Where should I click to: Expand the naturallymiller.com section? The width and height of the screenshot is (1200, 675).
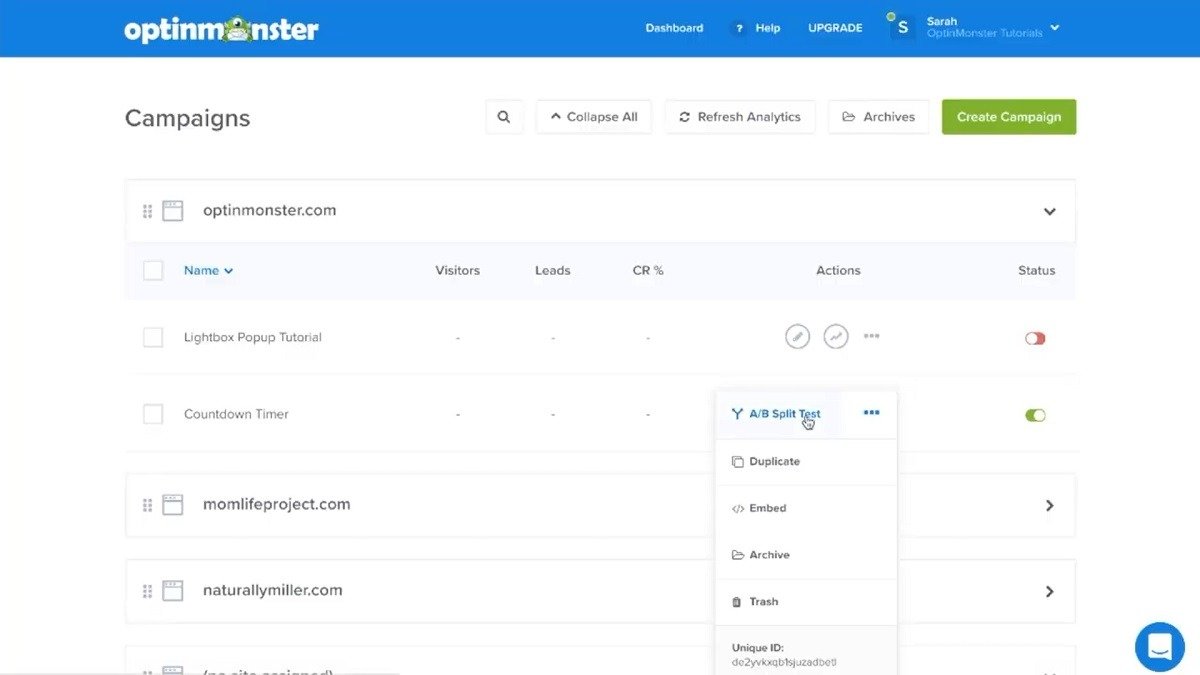tap(1049, 591)
